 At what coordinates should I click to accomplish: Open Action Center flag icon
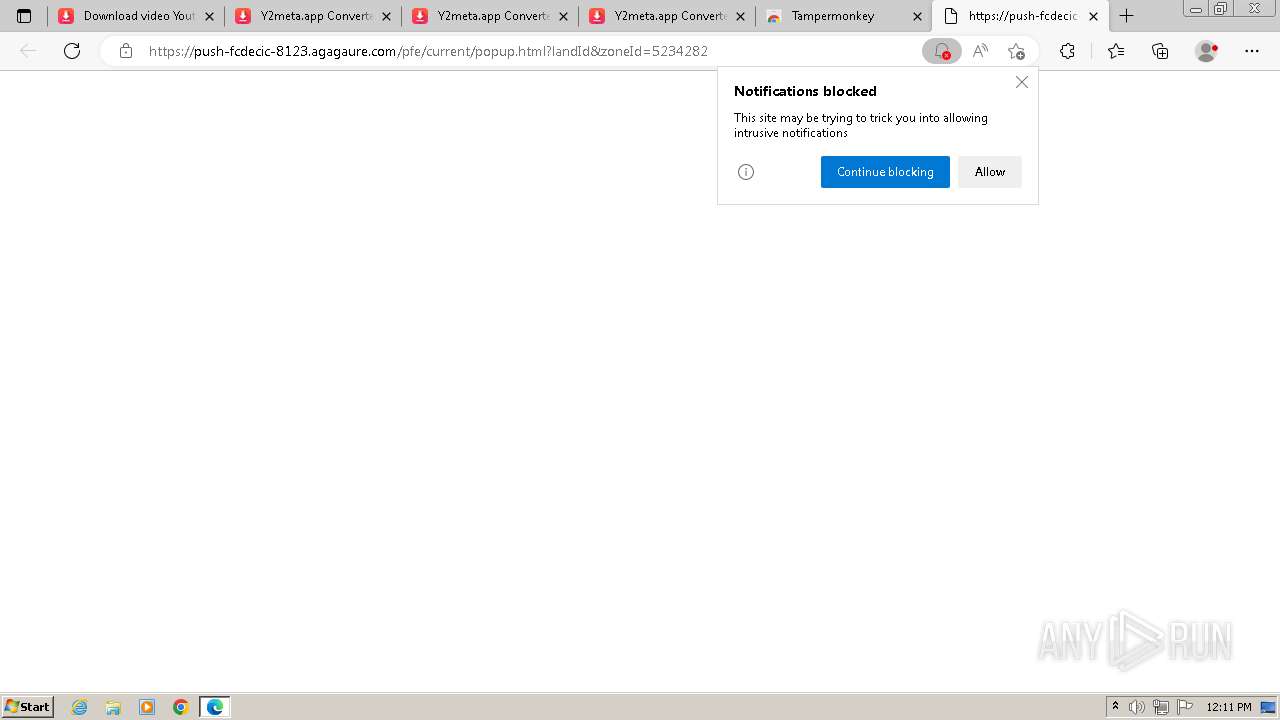tap(1185, 707)
